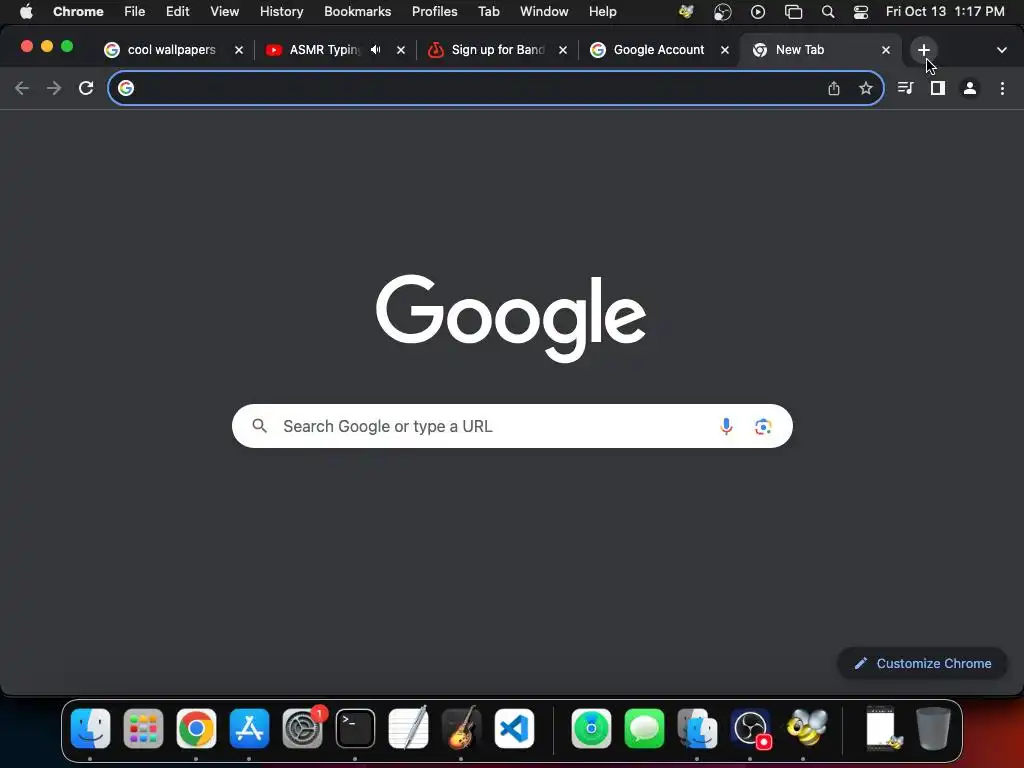
Task: Open the View menu
Action: click(x=225, y=12)
